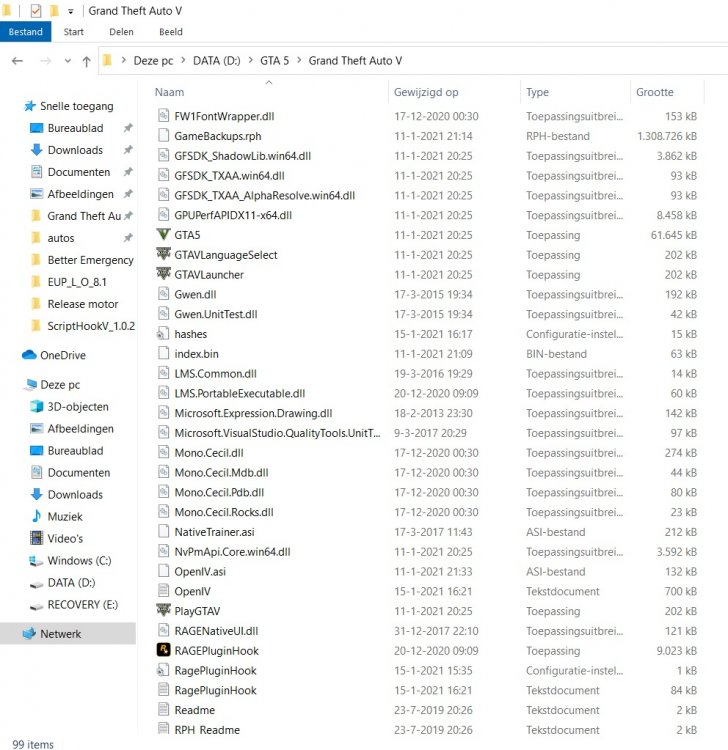Click the properties checkmark icon in title bar
This screenshot has height=750, width=728.
(x=36, y=11)
